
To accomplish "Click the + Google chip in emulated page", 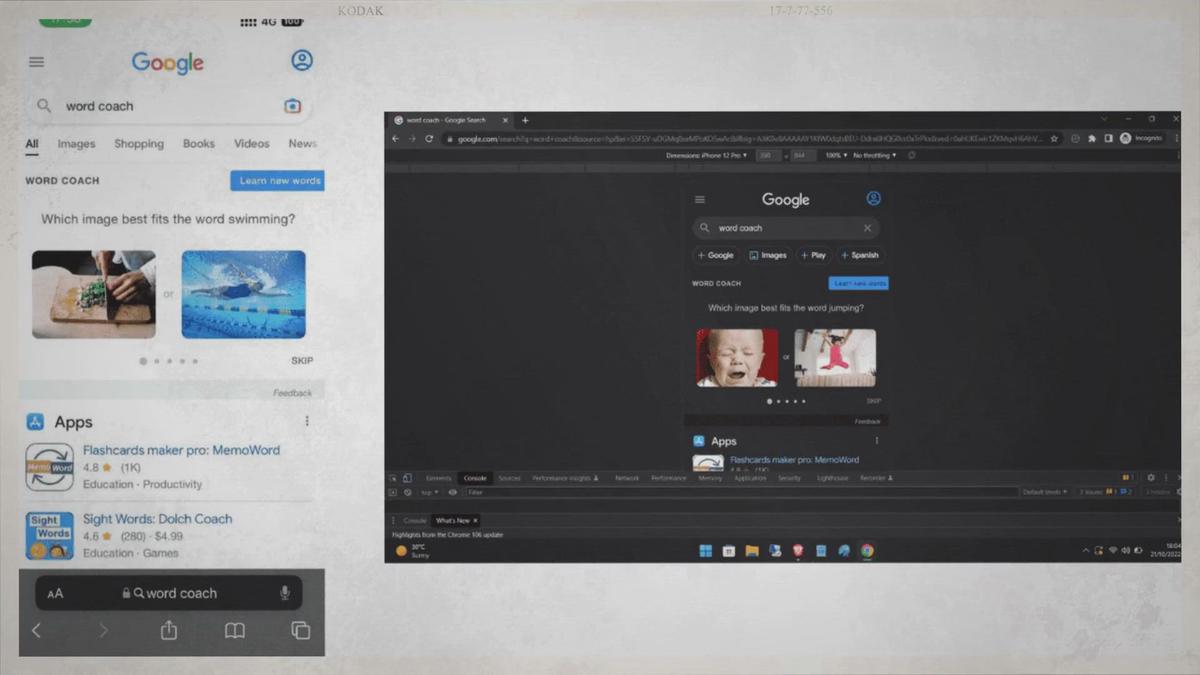I will (716, 255).
